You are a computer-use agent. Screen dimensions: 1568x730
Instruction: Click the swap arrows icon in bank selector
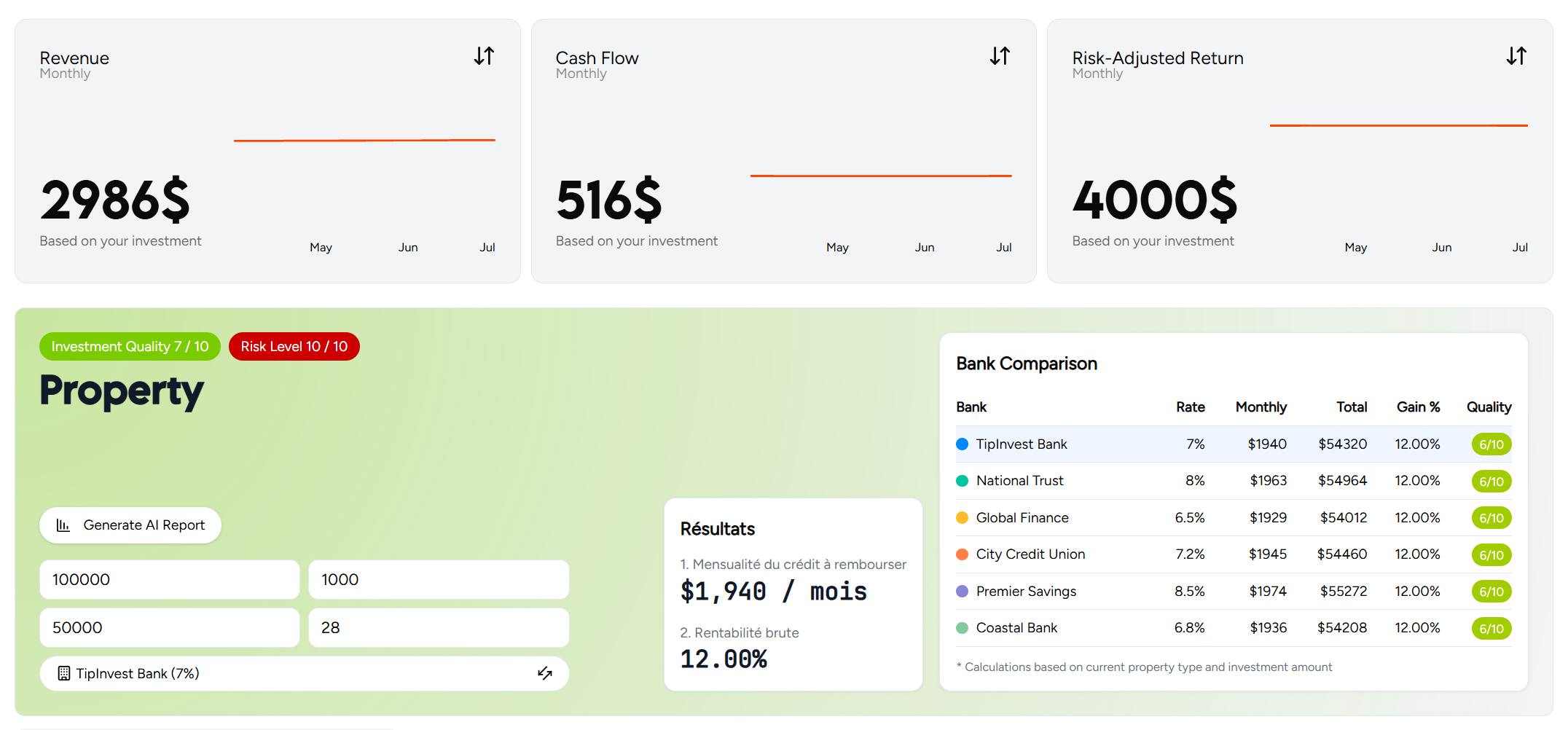pos(544,673)
